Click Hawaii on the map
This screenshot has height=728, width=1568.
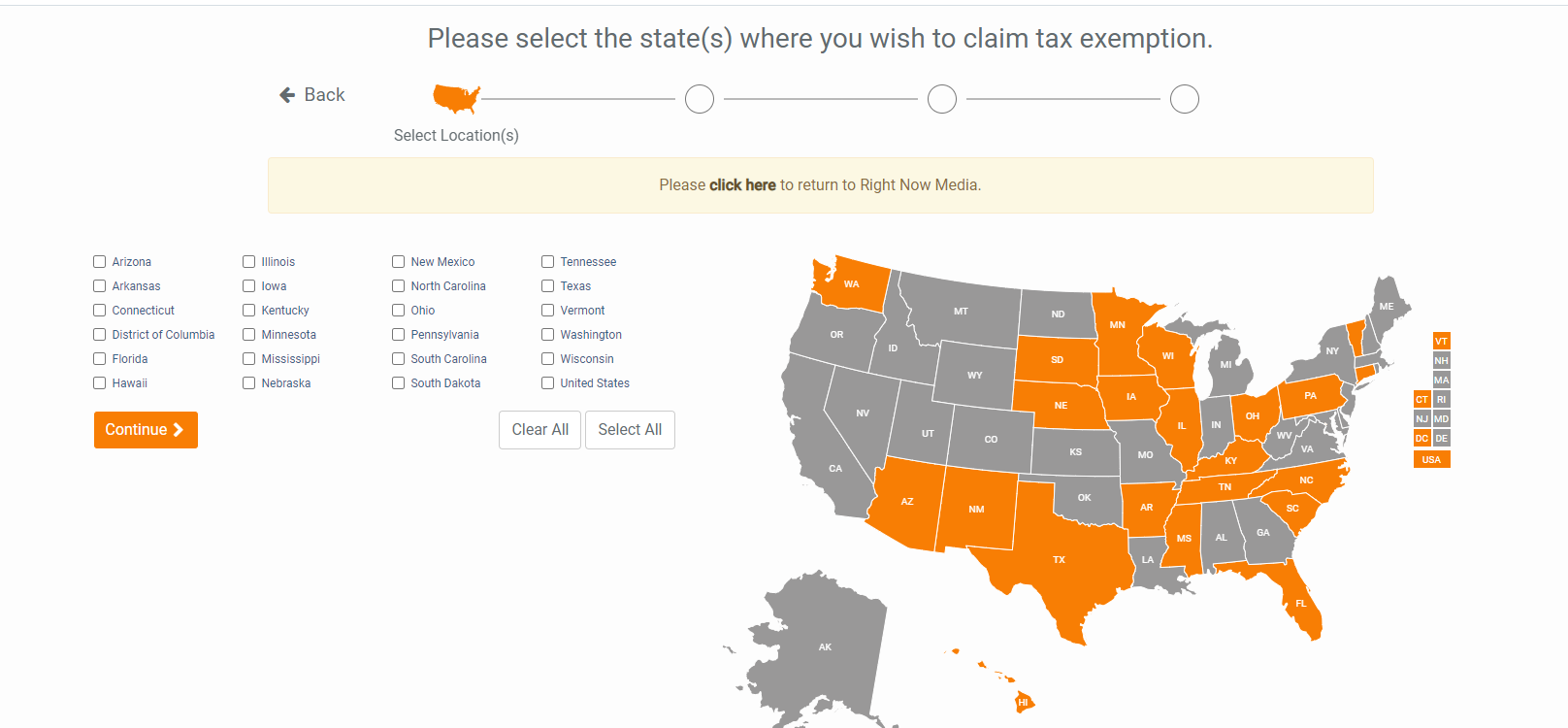[x=1022, y=701]
